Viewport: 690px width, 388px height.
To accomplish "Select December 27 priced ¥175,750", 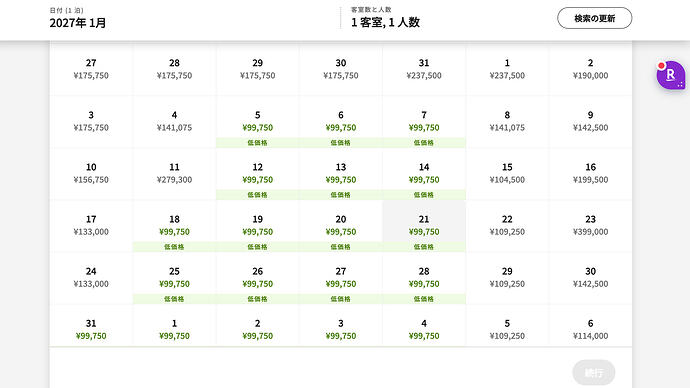I will [x=91, y=70].
